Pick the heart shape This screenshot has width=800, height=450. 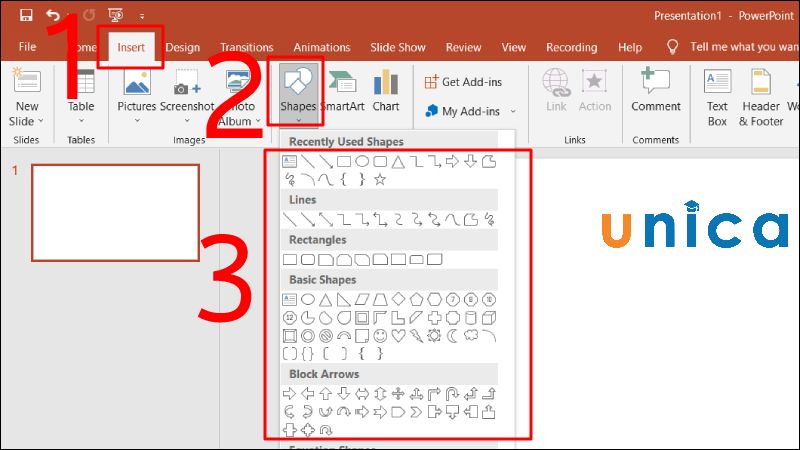tap(398, 336)
